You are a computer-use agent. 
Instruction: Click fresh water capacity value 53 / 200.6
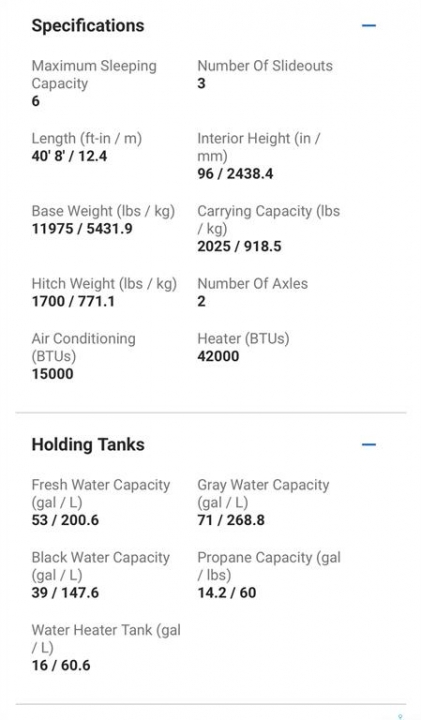coord(65,520)
